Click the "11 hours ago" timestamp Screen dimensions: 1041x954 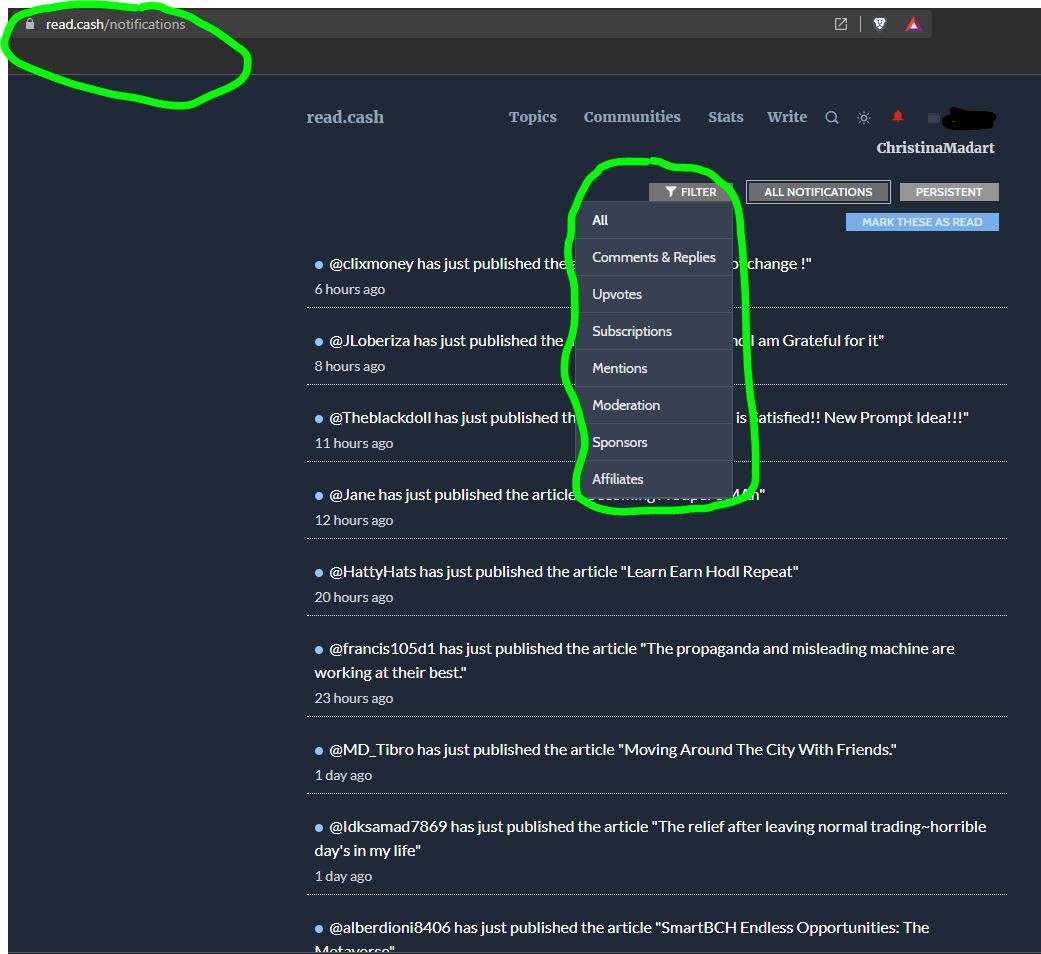[x=354, y=443]
